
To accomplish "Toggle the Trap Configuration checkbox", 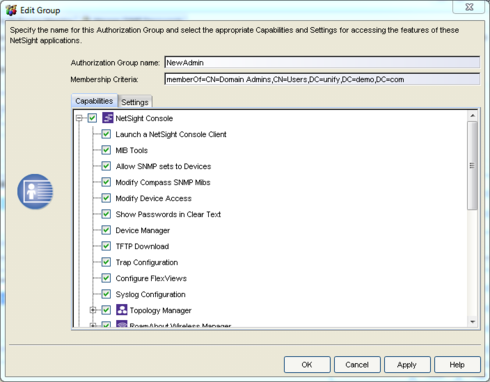I will 106,262.
